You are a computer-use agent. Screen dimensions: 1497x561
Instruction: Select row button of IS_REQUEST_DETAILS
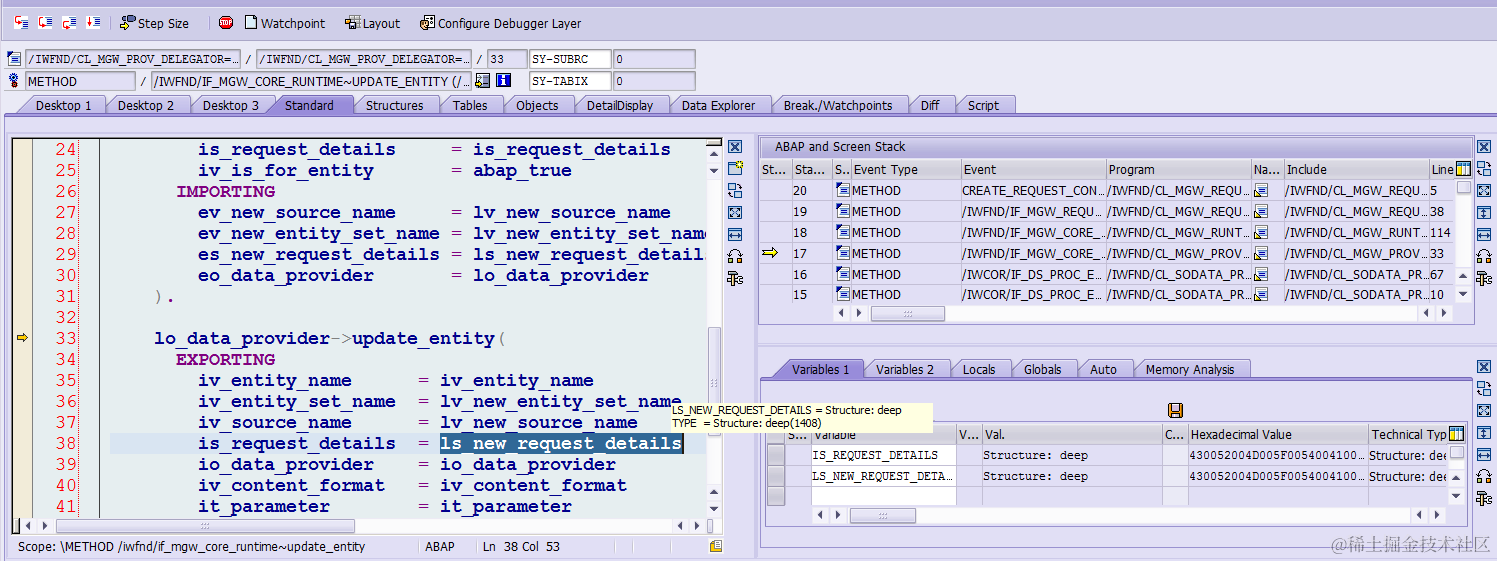[x=776, y=455]
